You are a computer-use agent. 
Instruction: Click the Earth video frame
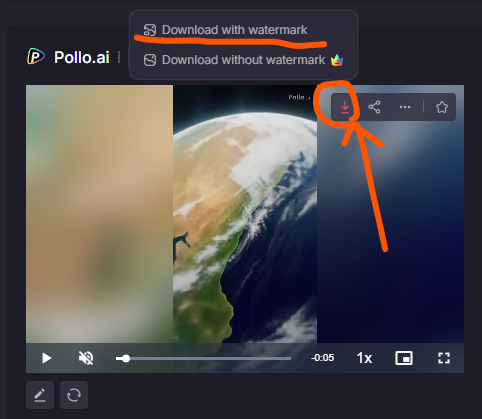[x=245, y=214]
